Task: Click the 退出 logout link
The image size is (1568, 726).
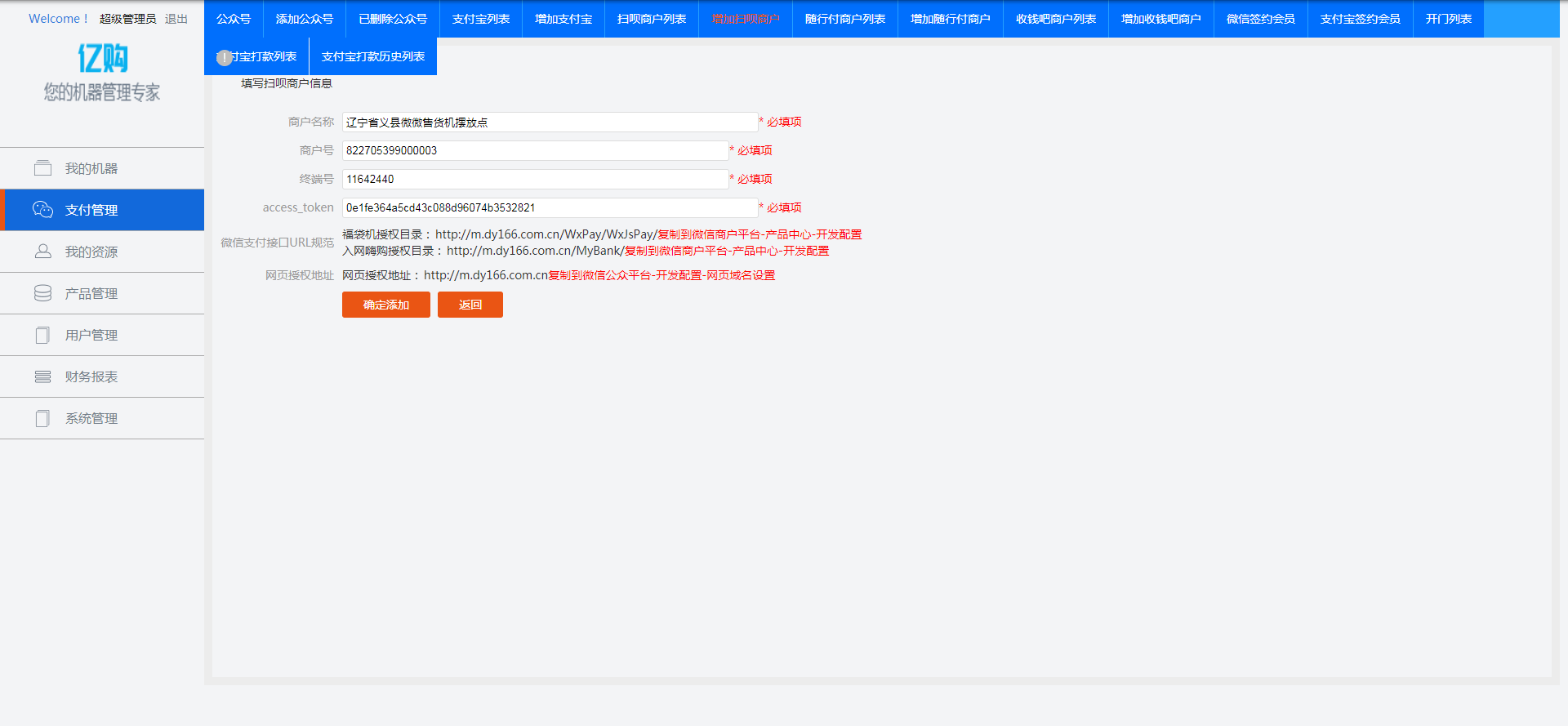Action: (x=176, y=19)
